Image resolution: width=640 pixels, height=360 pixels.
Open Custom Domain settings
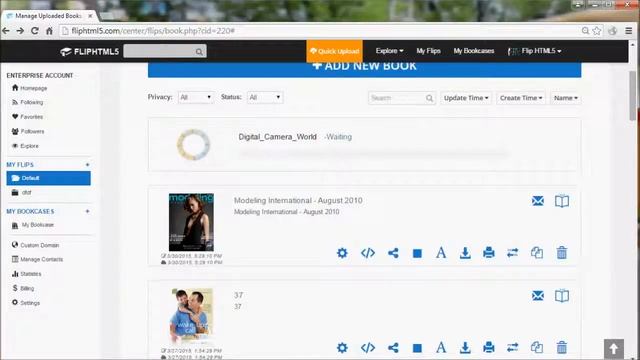[x=36, y=245]
